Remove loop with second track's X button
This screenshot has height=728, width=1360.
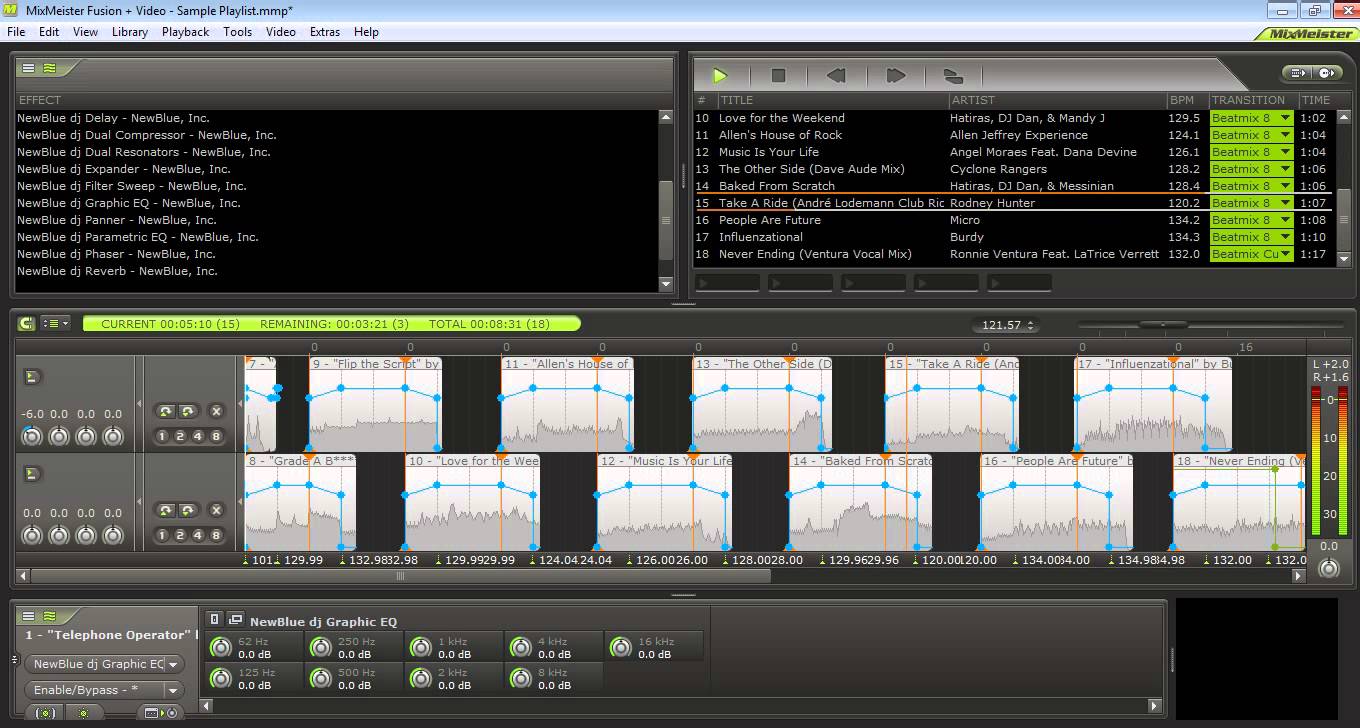point(216,510)
